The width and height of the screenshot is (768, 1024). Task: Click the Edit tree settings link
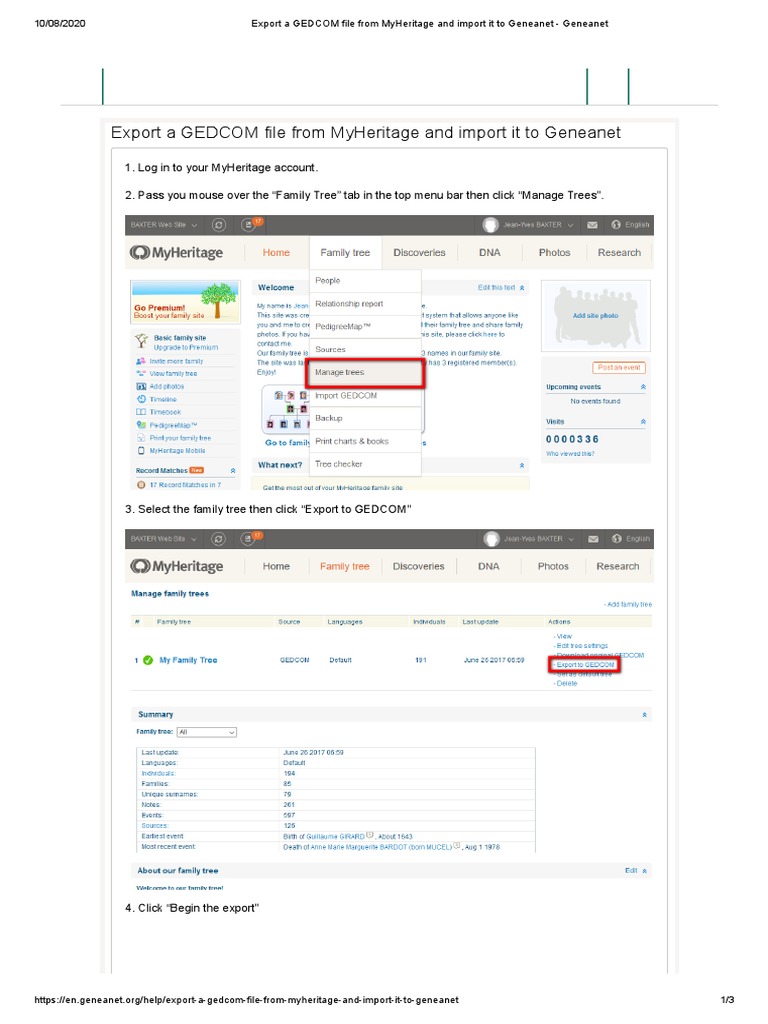581,645
